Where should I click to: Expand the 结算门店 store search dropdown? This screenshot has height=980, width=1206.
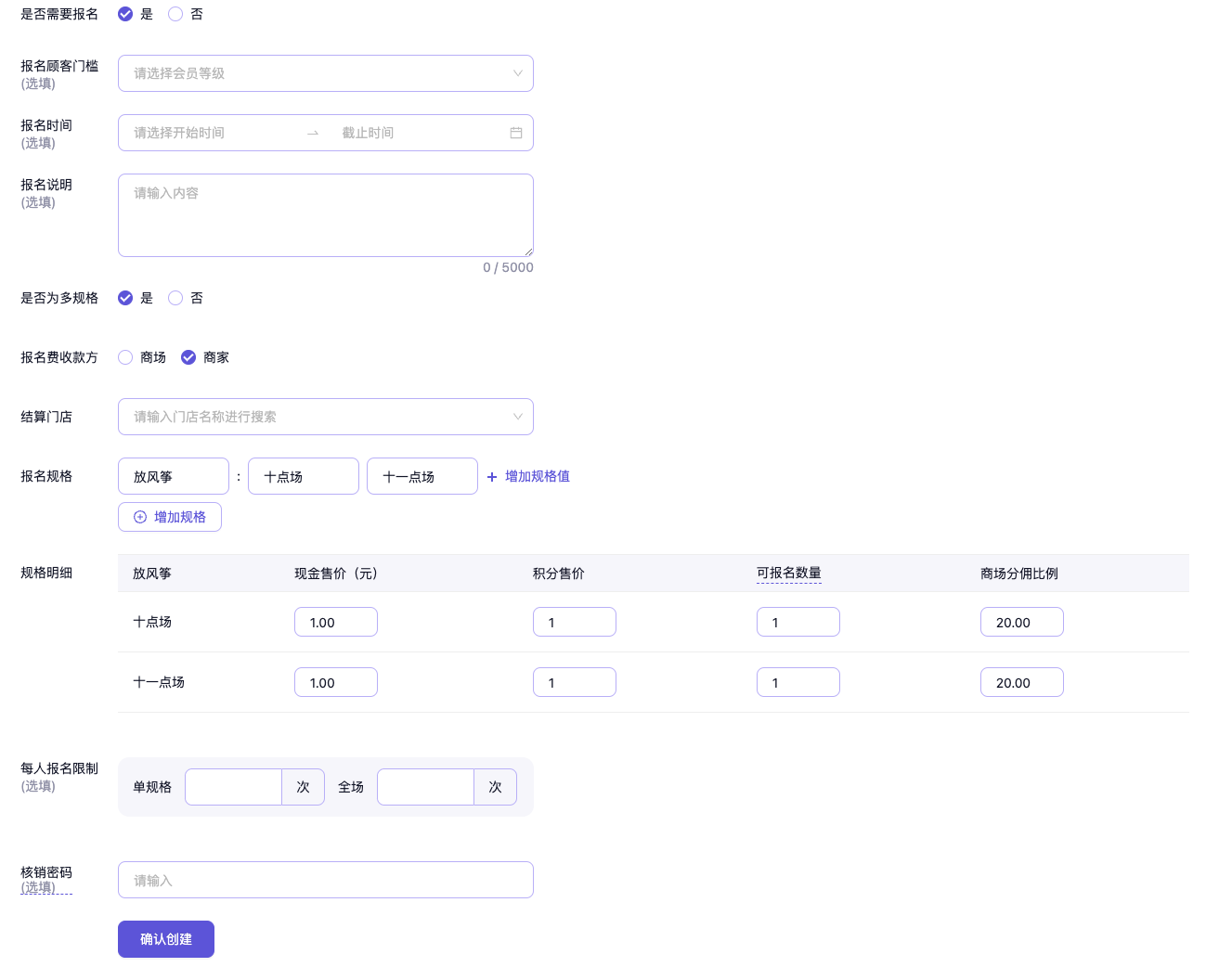tap(325, 417)
